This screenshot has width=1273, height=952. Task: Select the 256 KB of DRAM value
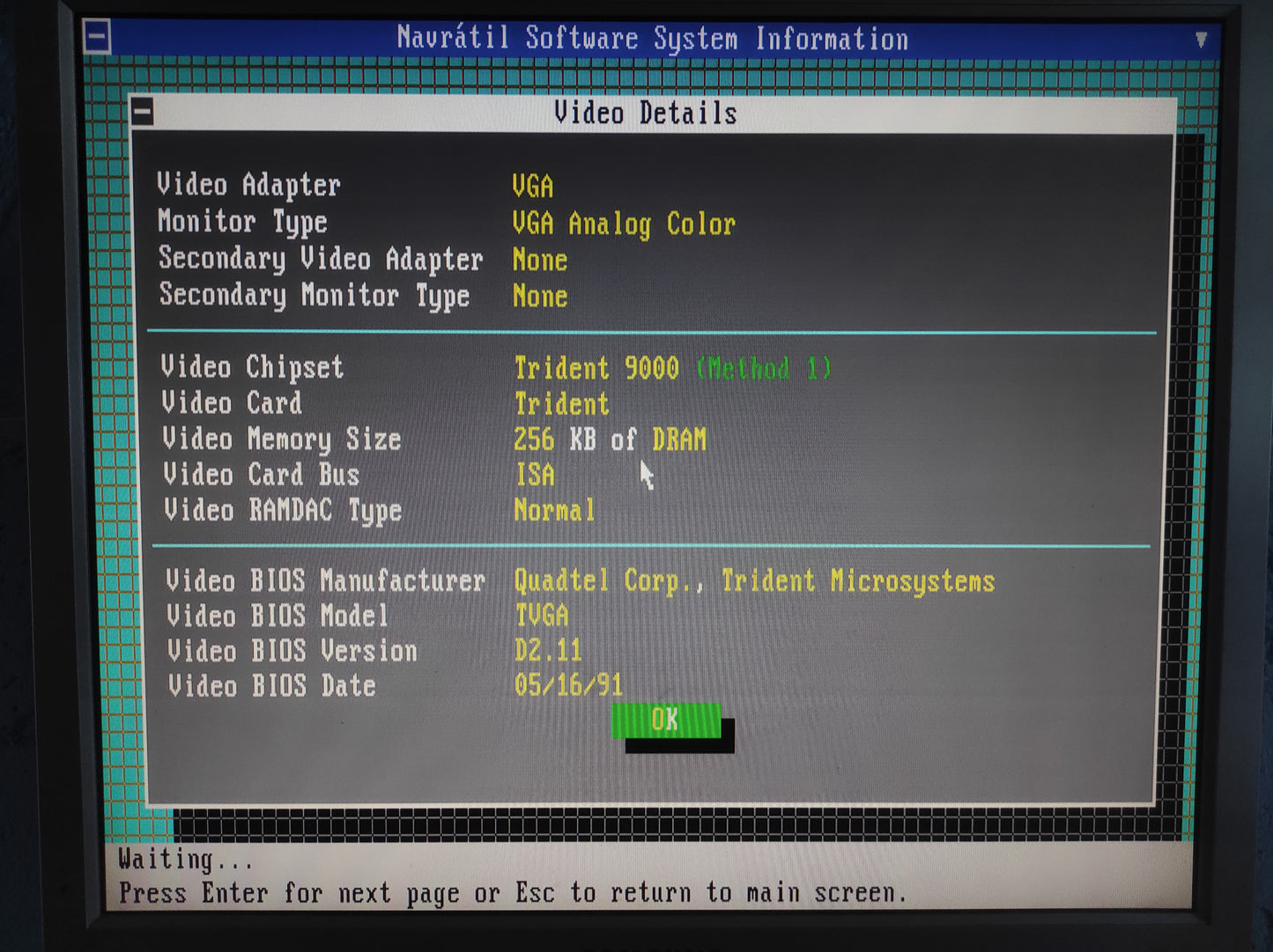(x=610, y=439)
